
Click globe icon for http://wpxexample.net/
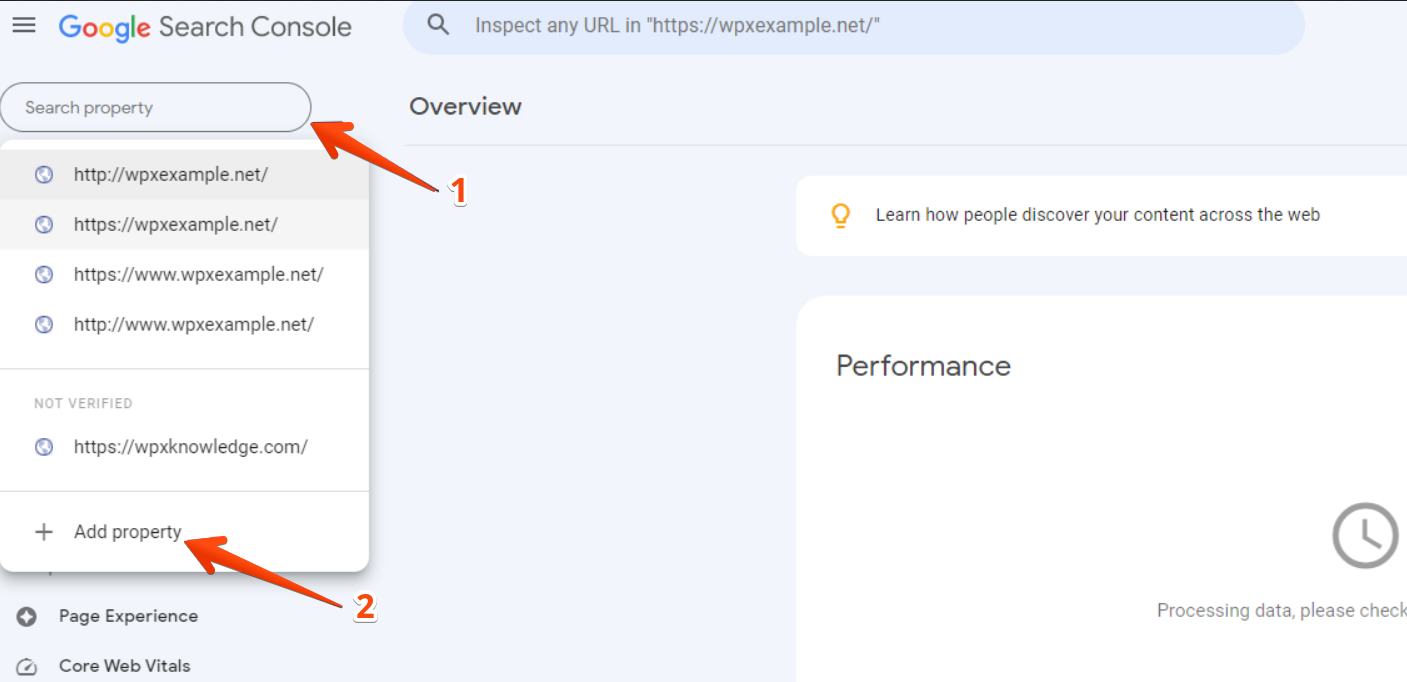44,174
